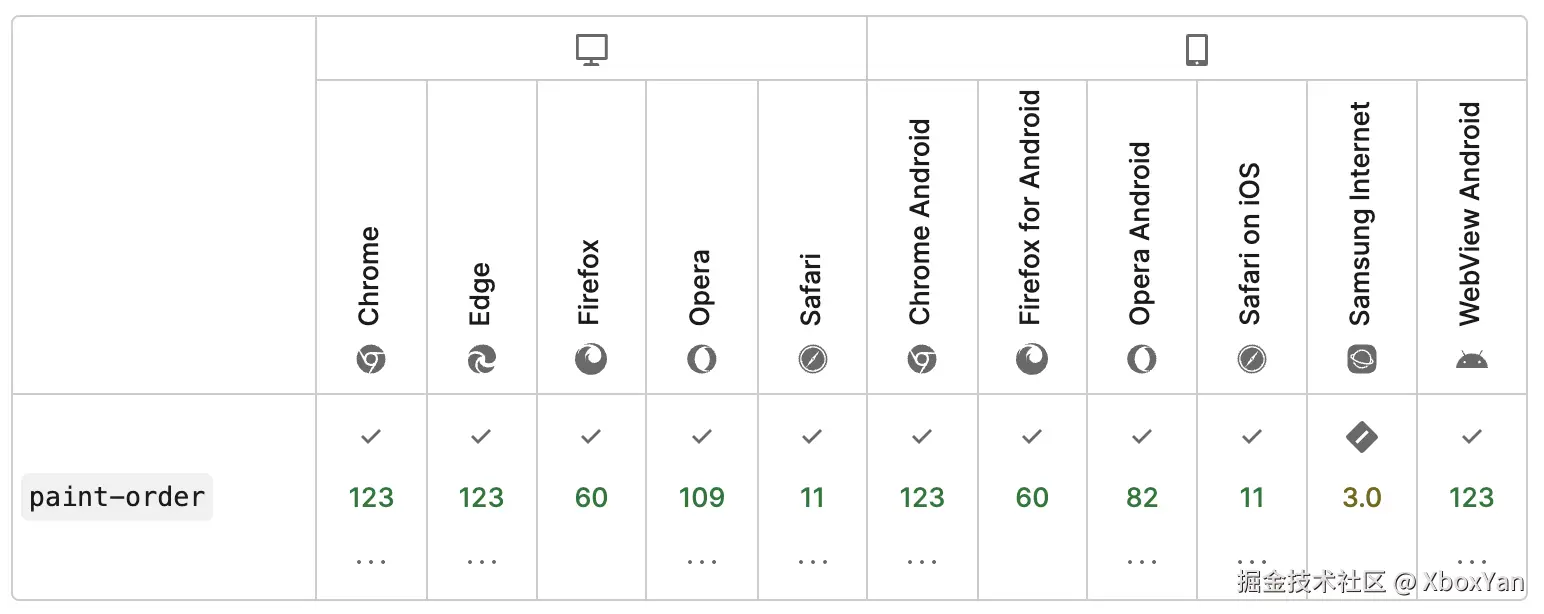Click Safari on iOS checkmark icon

[1252, 436]
